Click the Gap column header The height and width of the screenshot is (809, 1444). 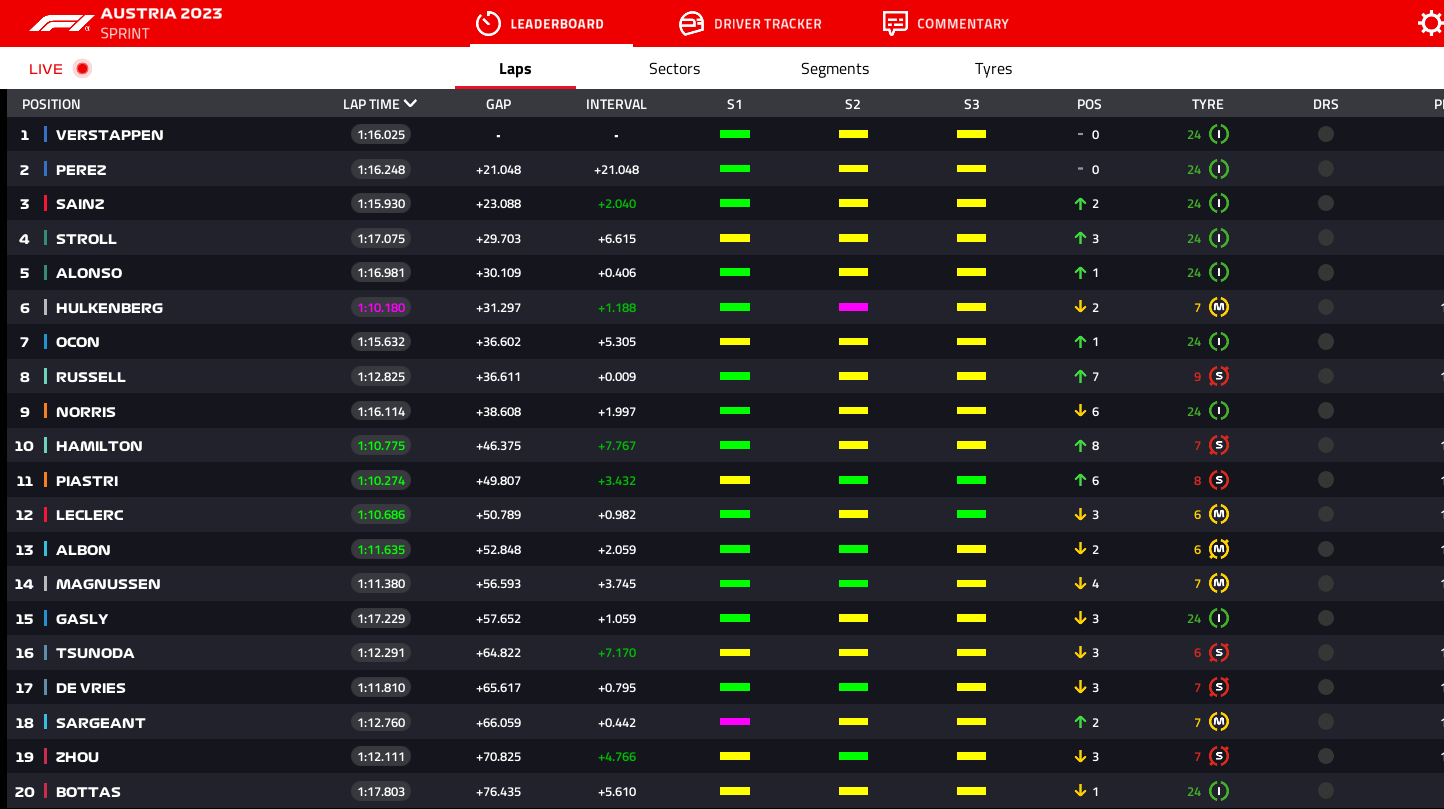tap(498, 104)
